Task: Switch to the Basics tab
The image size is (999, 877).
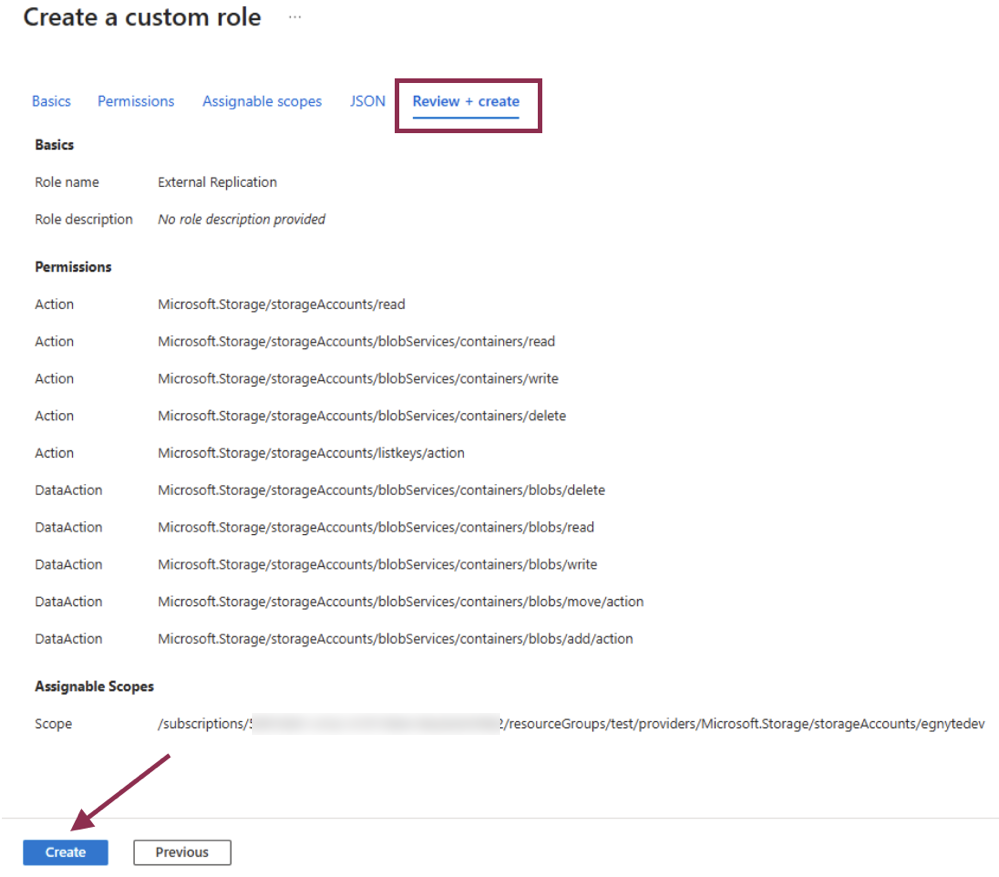Action: (x=51, y=101)
